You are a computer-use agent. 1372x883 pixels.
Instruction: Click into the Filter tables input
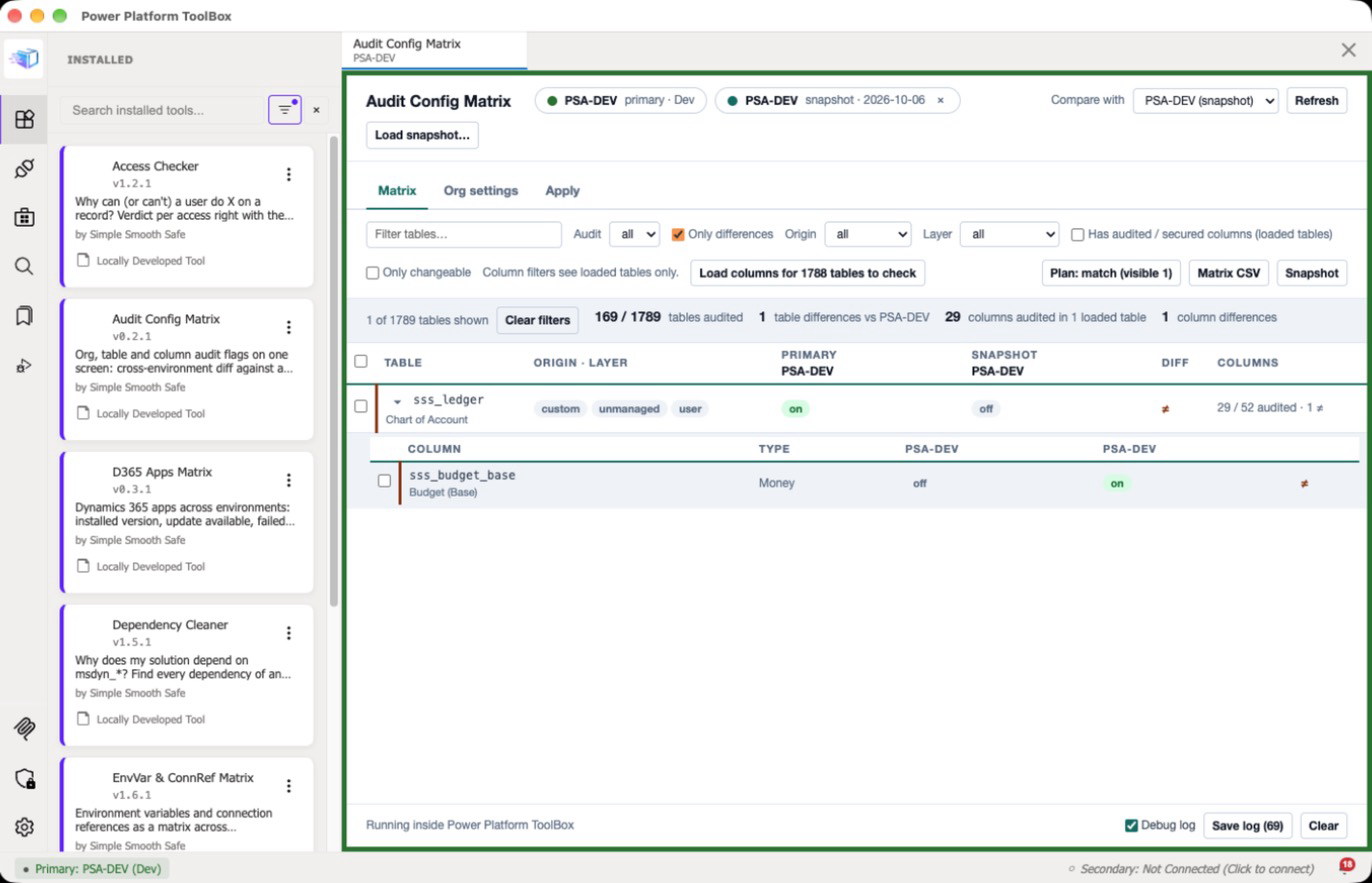pyautogui.click(x=464, y=234)
